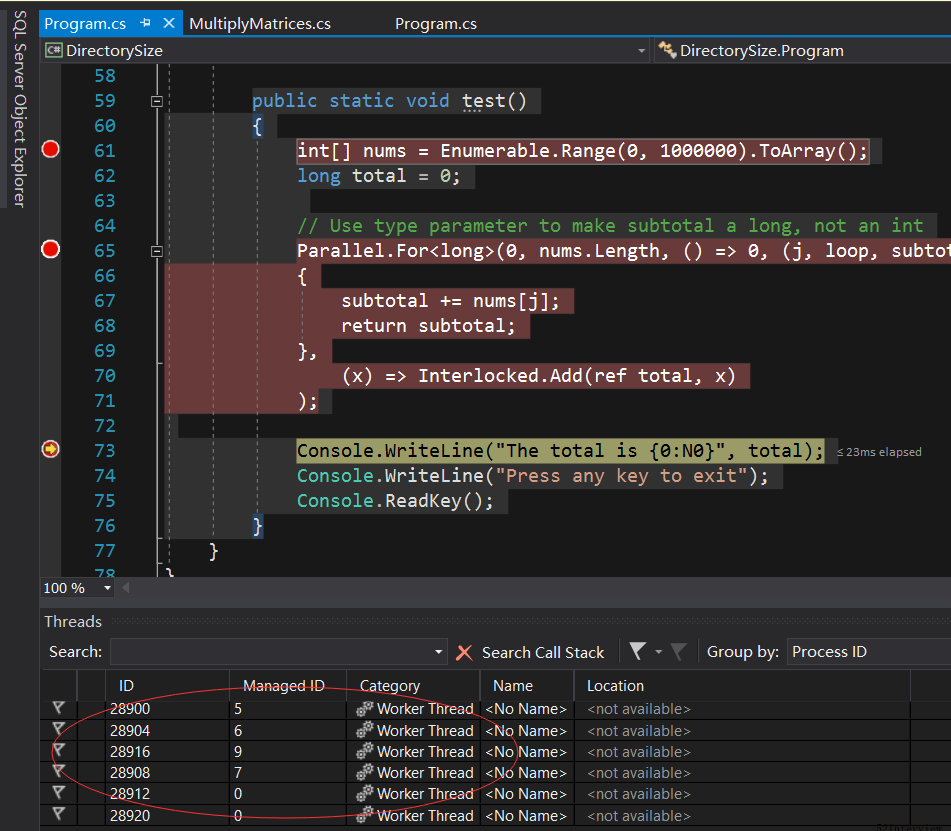951x831 pixels.
Task: Click the closing brace on line 76
Action: [257, 525]
